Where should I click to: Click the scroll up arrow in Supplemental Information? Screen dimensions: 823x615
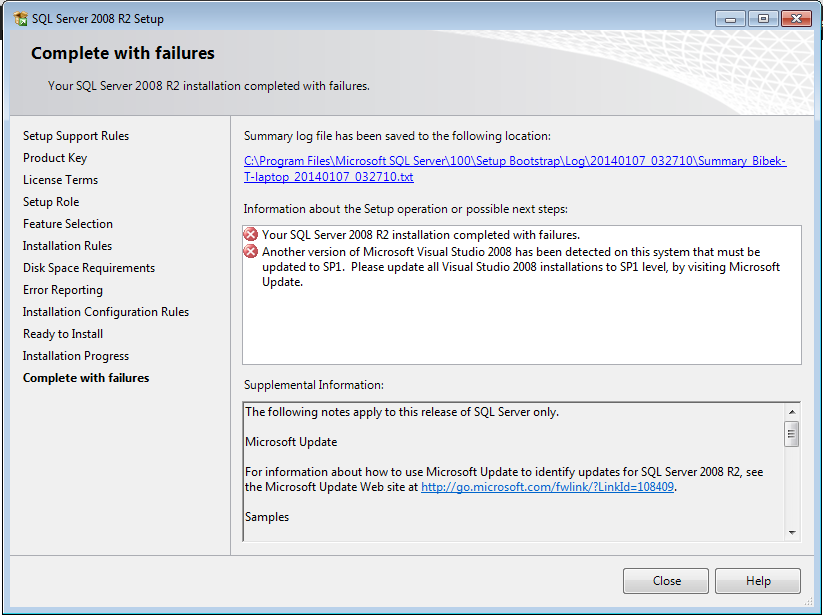pos(792,412)
